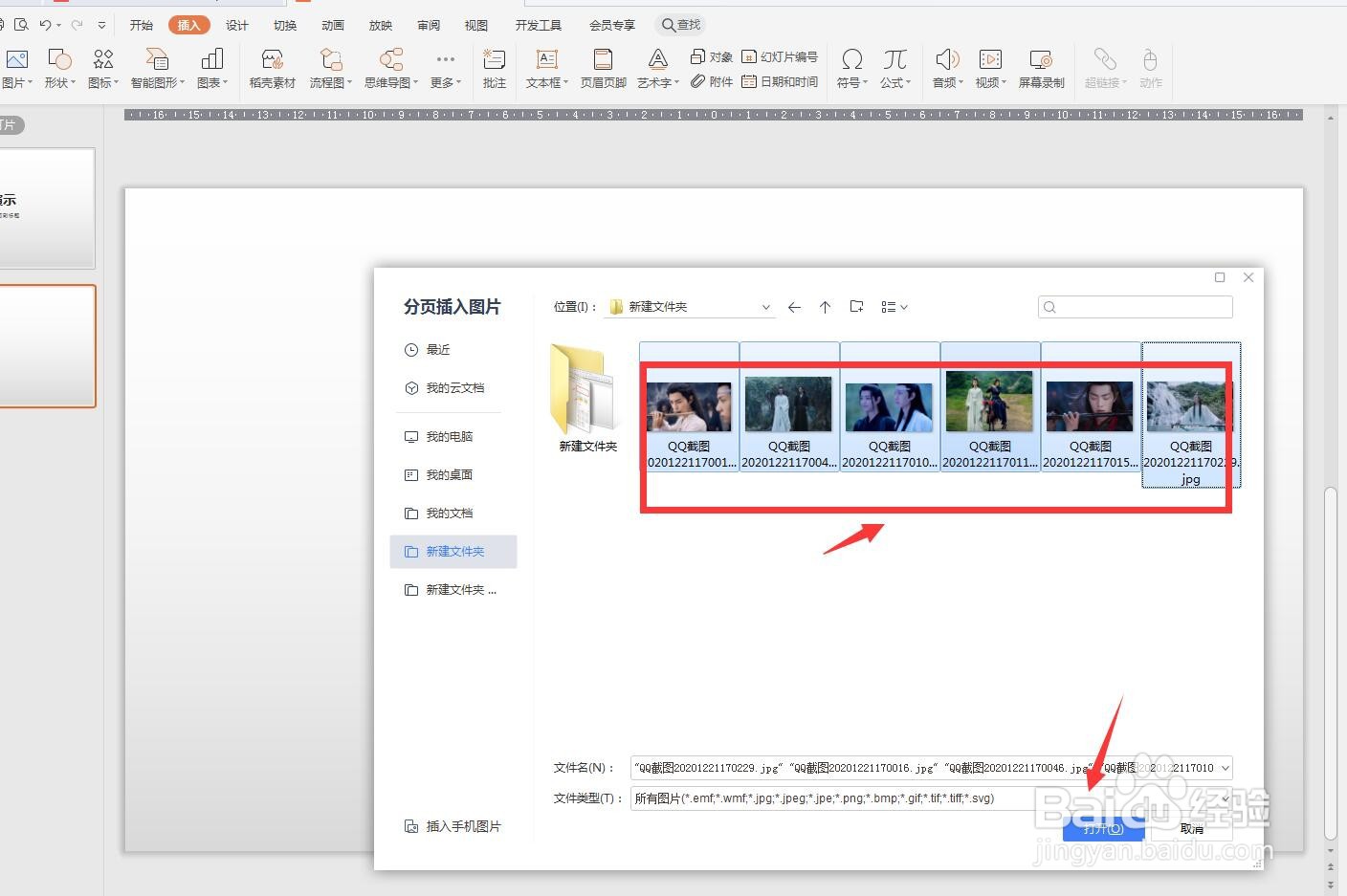Insert a Chart (图表)
The height and width of the screenshot is (896, 1347).
[x=211, y=69]
